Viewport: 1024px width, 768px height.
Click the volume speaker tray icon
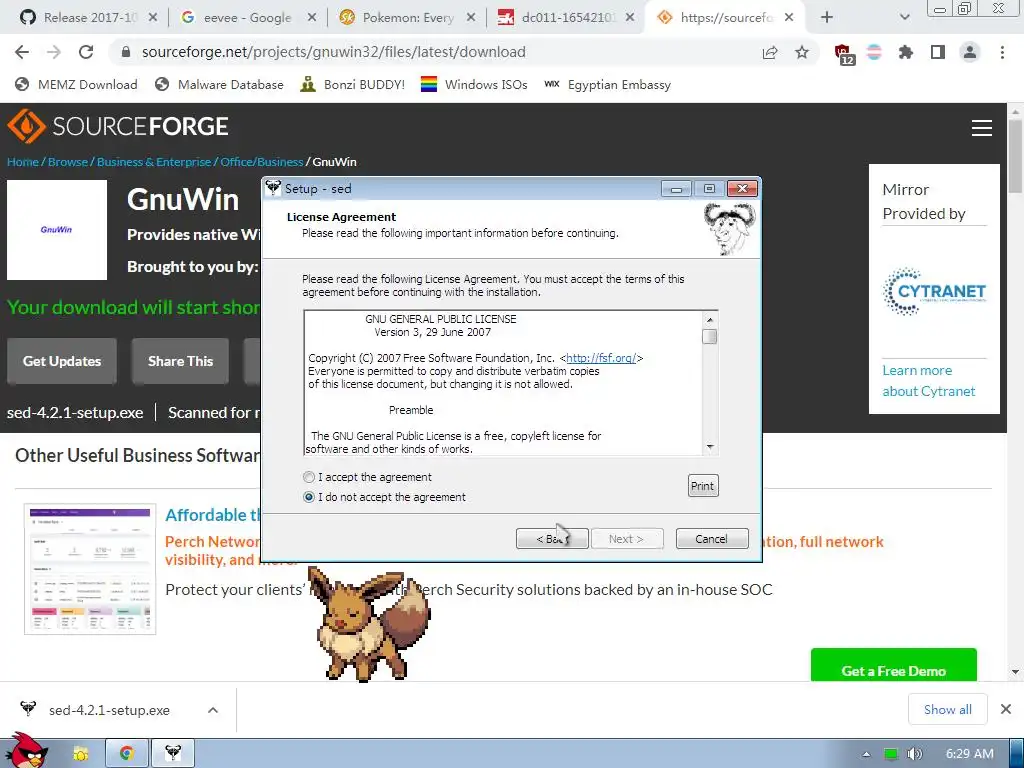point(914,754)
